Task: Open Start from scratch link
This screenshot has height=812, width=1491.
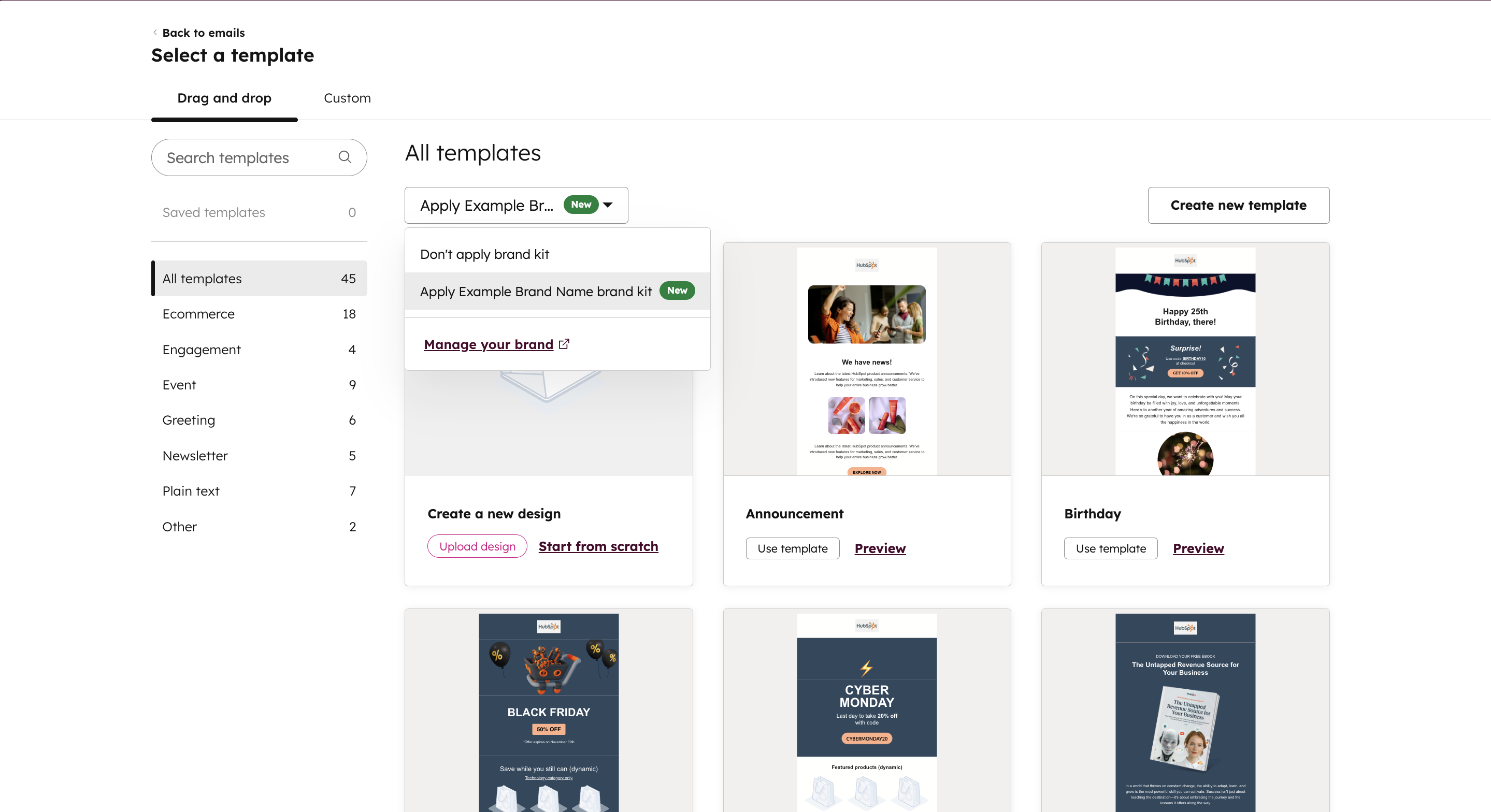Action: (598, 546)
